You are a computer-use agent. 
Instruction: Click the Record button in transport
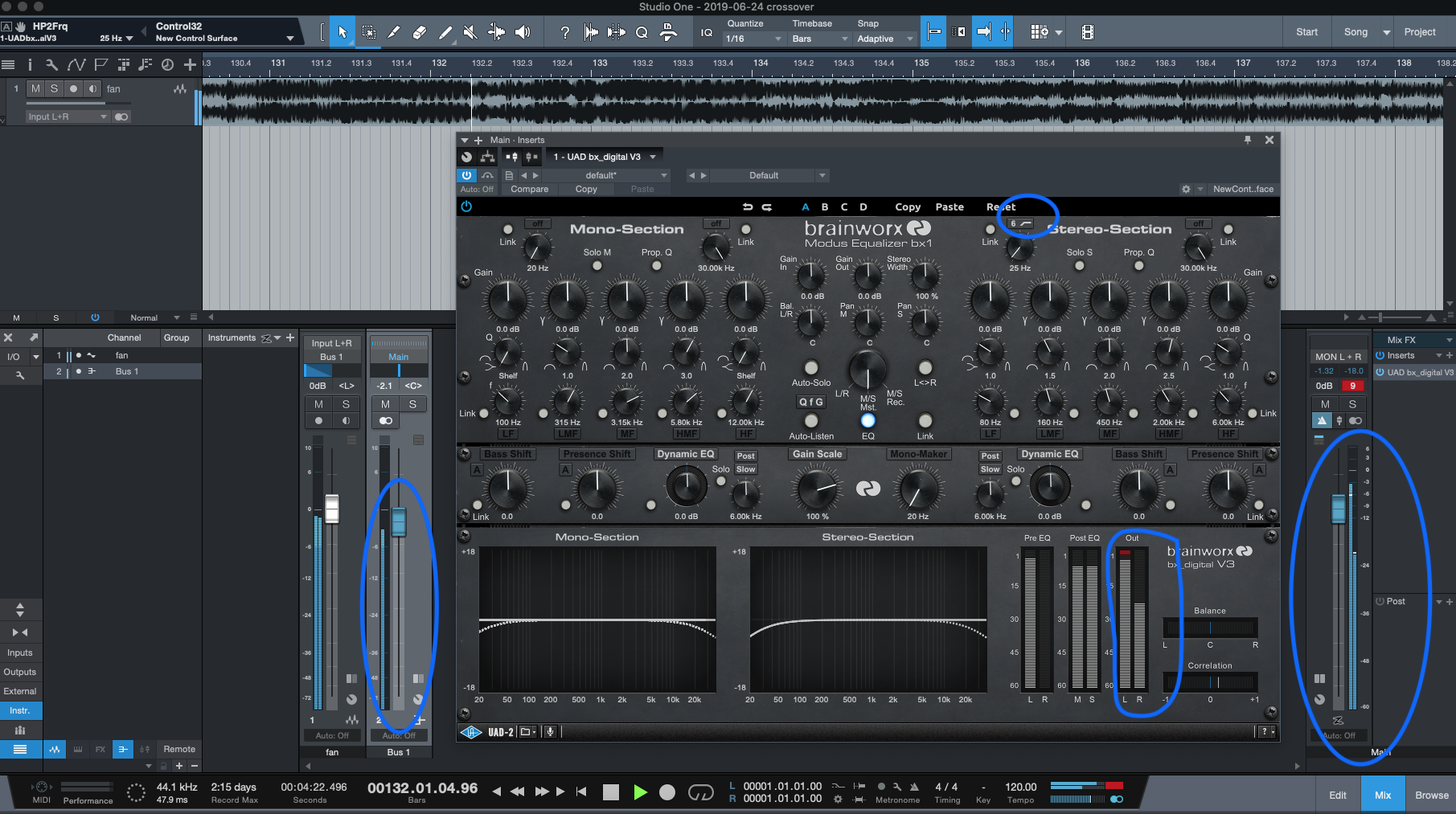coord(666,792)
